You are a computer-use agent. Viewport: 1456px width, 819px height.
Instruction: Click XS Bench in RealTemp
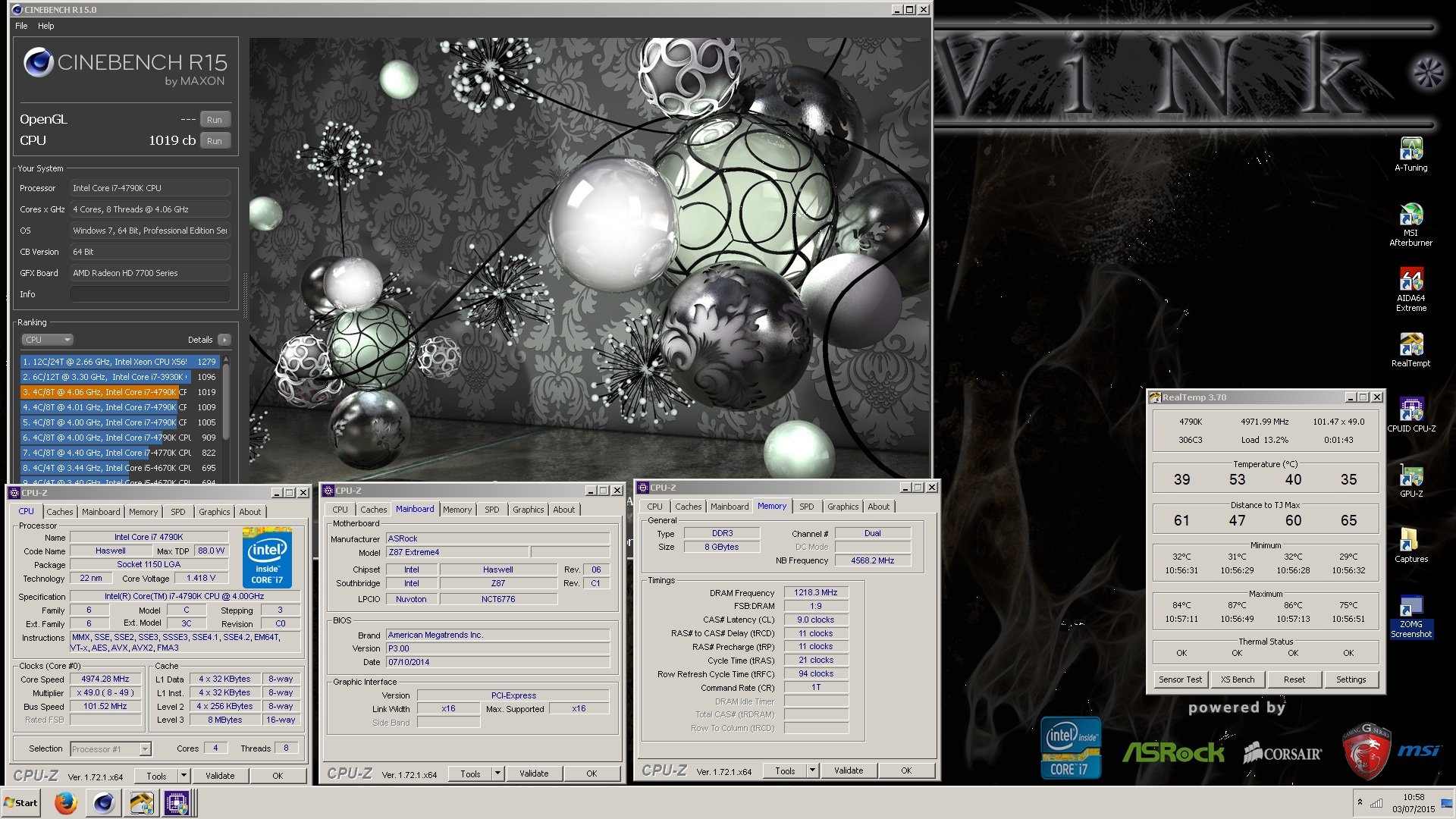[x=1237, y=679]
